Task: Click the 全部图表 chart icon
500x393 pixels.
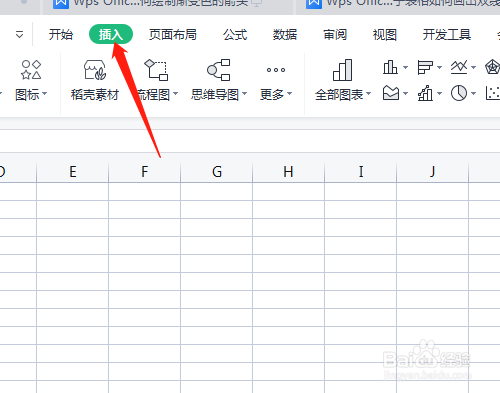Action: tap(342, 70)
